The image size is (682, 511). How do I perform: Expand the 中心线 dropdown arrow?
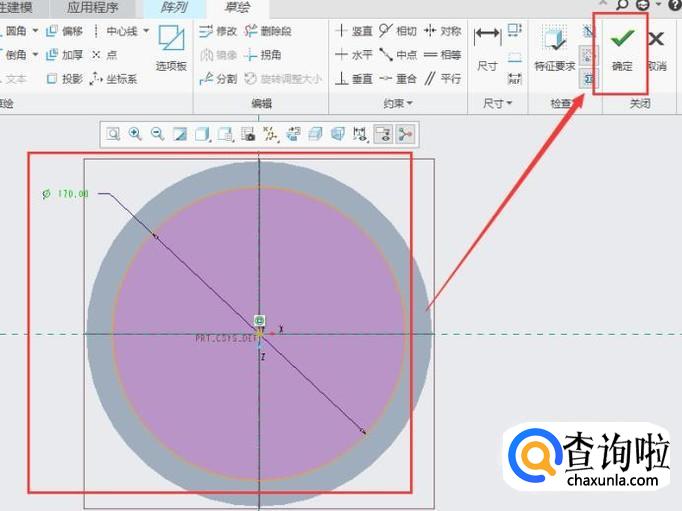point(146,31)
